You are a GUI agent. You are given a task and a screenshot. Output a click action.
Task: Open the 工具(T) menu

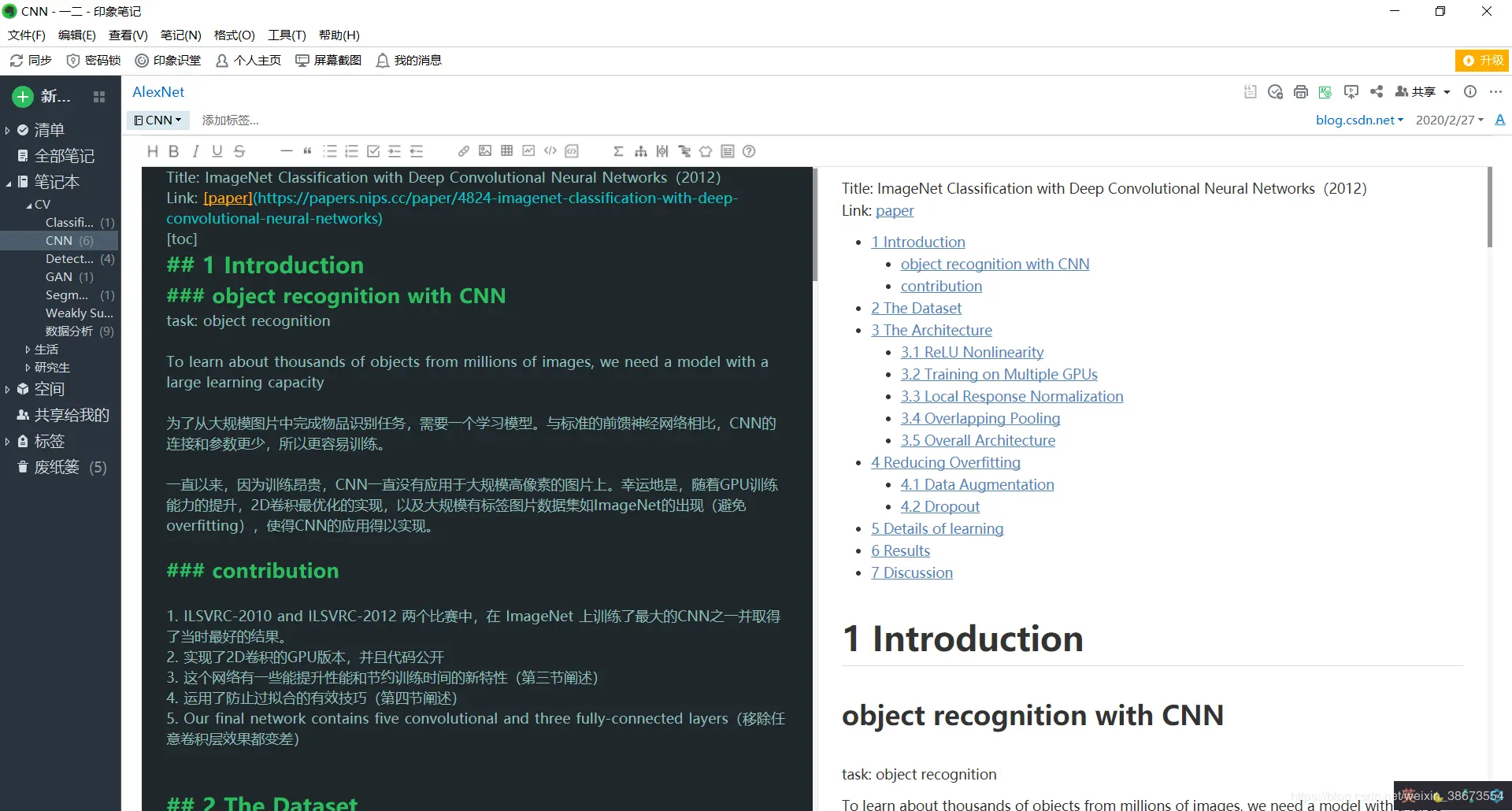click(x=287, y=35)
